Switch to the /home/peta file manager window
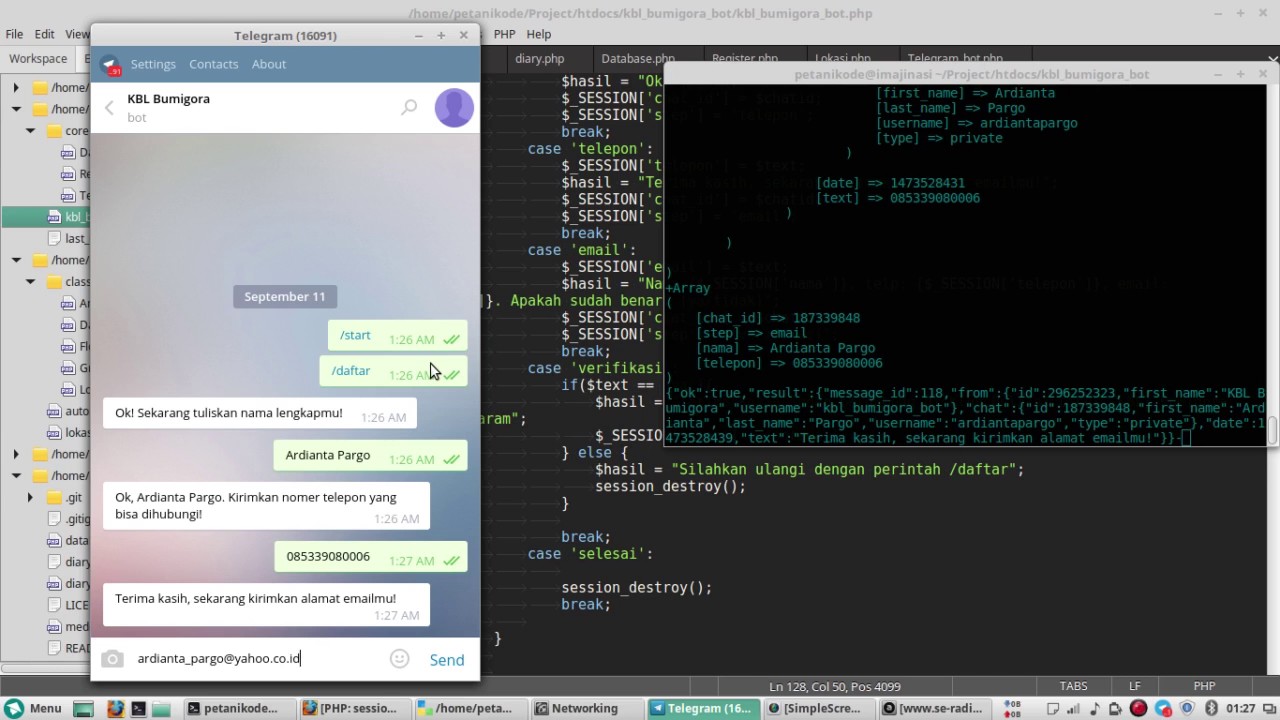The width and height of the screenshot is (1280, 720). point(471,708)
